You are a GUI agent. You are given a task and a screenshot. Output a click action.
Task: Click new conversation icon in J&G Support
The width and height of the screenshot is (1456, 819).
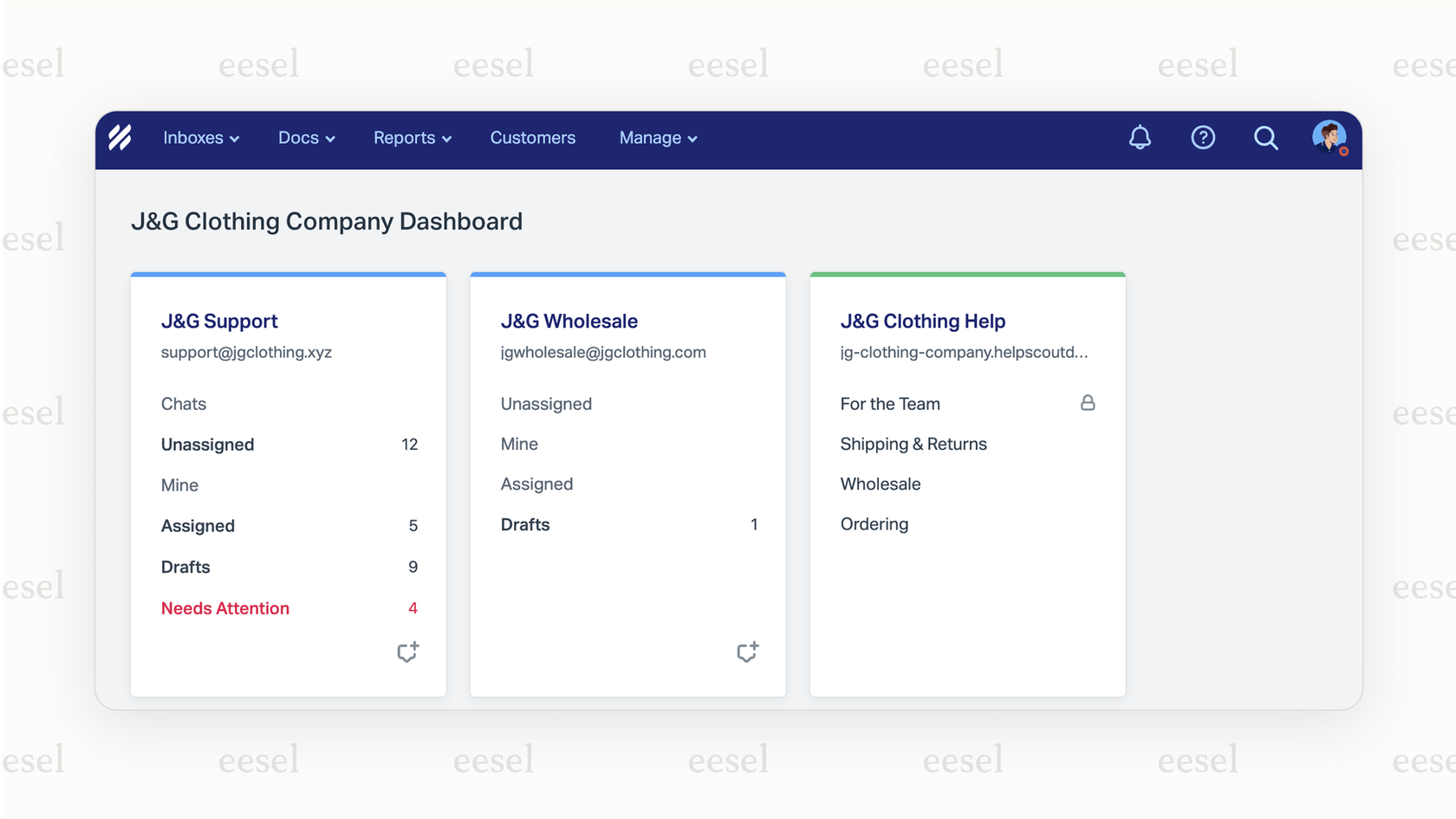coord(407,652)
